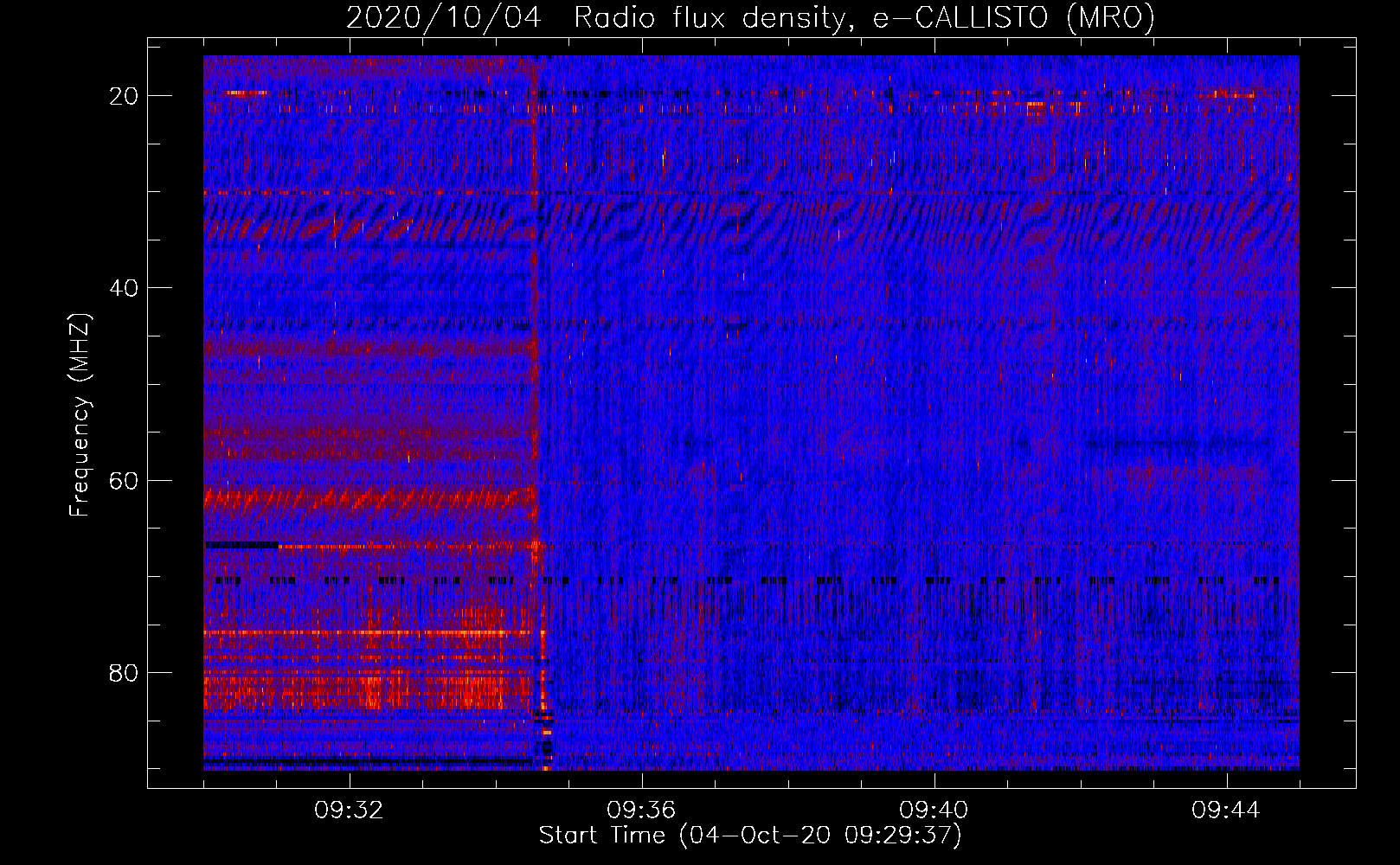Click the 09:32 time tick label
Viewport: 1400px width, 865px height.
point(349,811)
